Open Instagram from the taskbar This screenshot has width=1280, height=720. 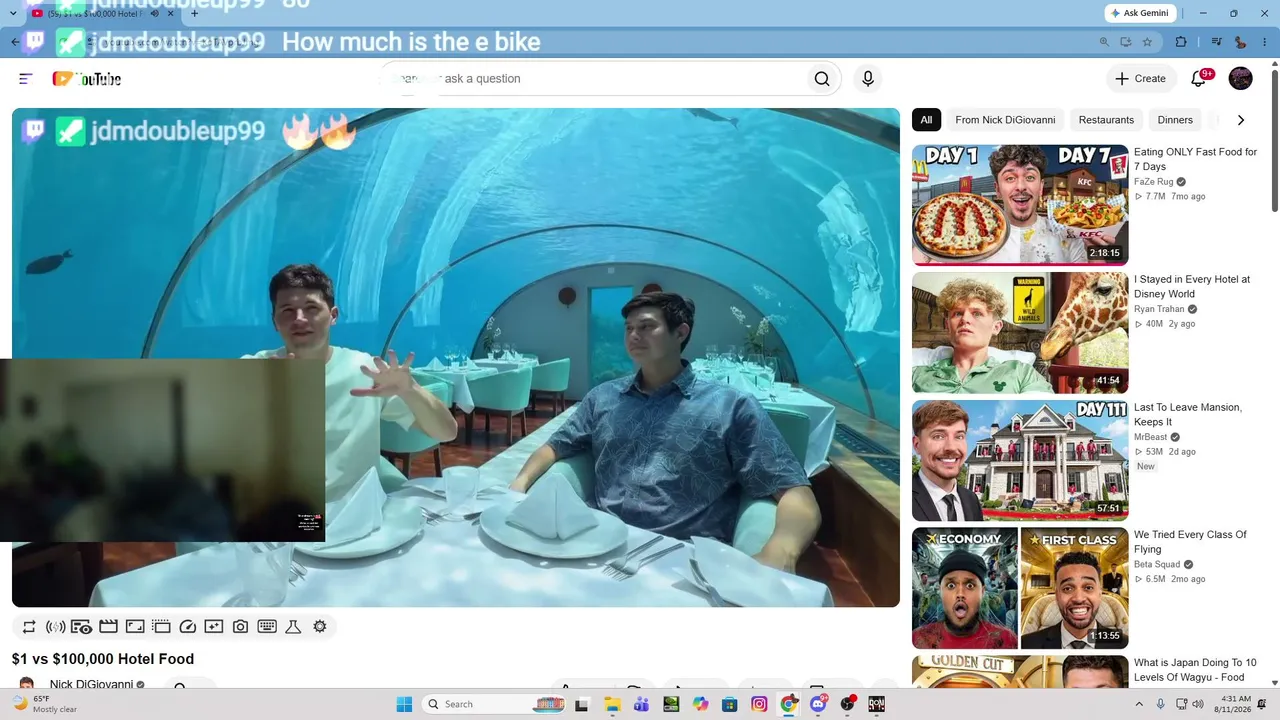[x=759, y=704]
